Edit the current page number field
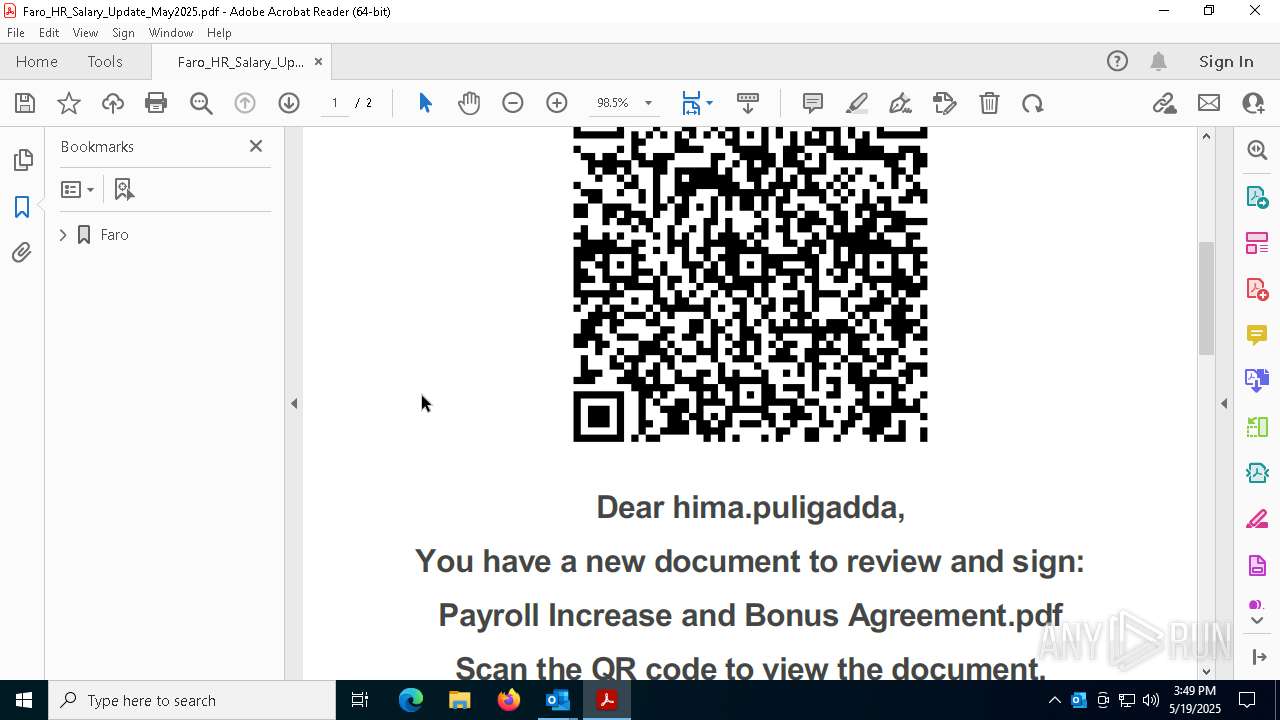The width and height of the screenshot is (1280, 720). coord(334,103)
